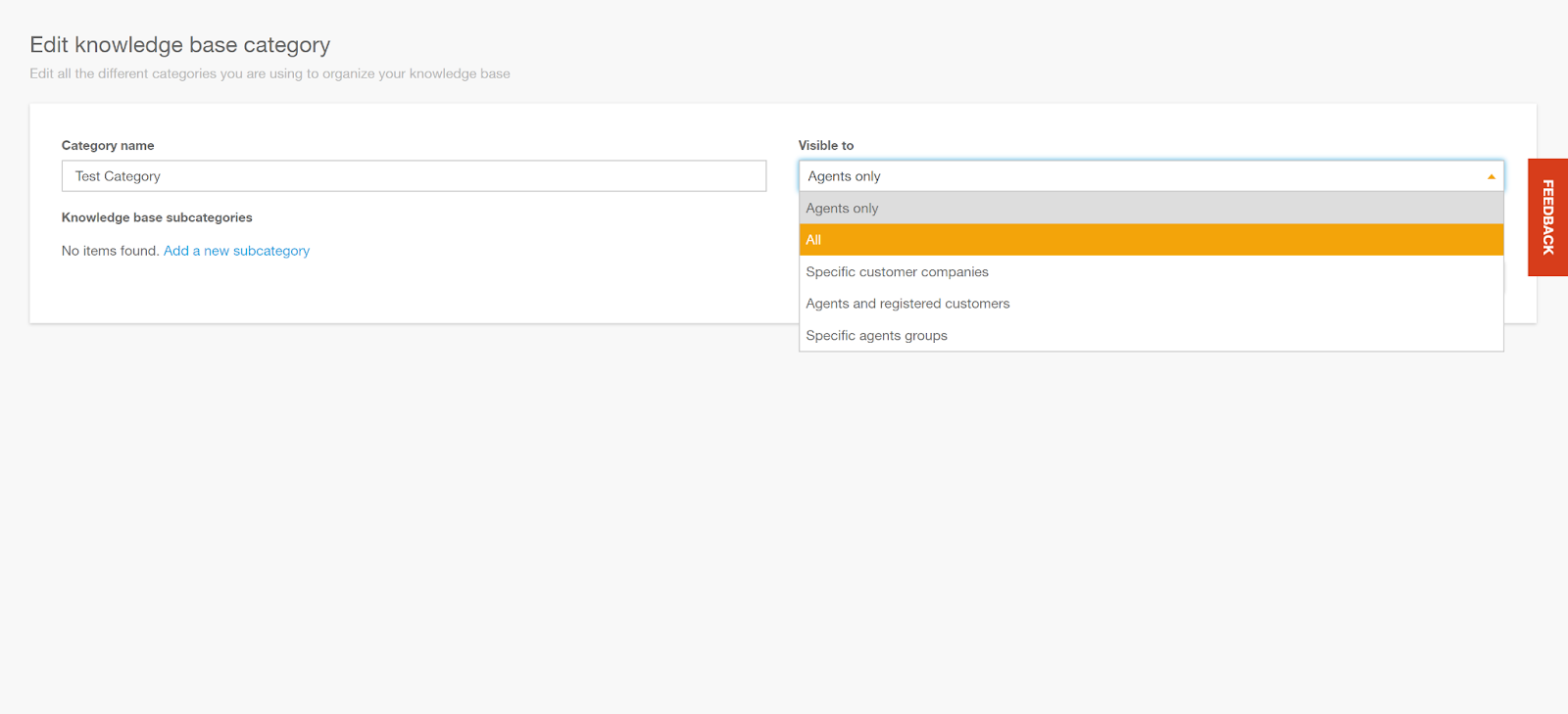This screenshot has height=714, width=1568.
Task: Click the "Knowledge base subcategories" heading
Action: click(x=157, y=217)
